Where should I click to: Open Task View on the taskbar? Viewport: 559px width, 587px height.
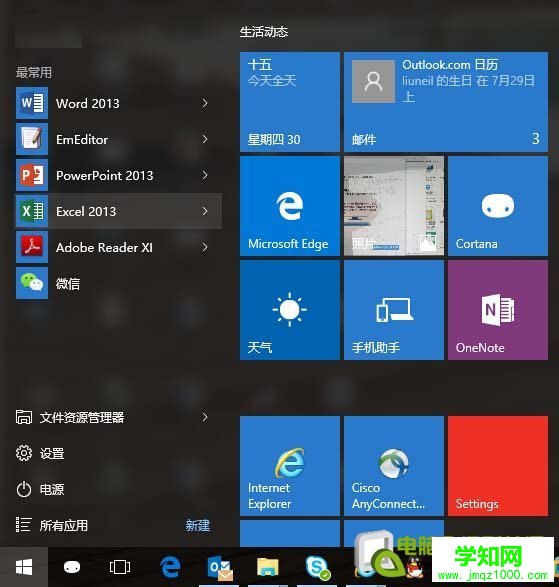(x=120, y=567)
